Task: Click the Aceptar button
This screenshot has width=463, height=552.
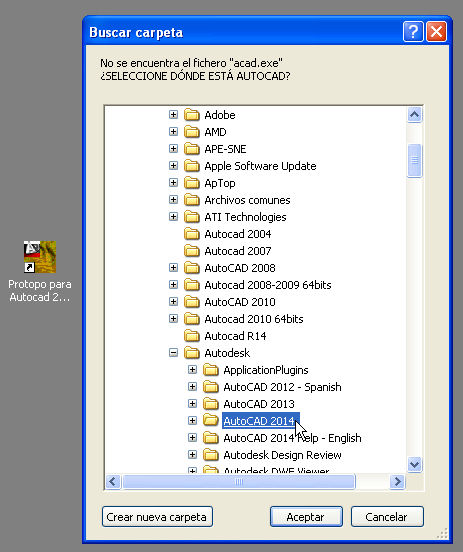Action: [x=306, y=516]
